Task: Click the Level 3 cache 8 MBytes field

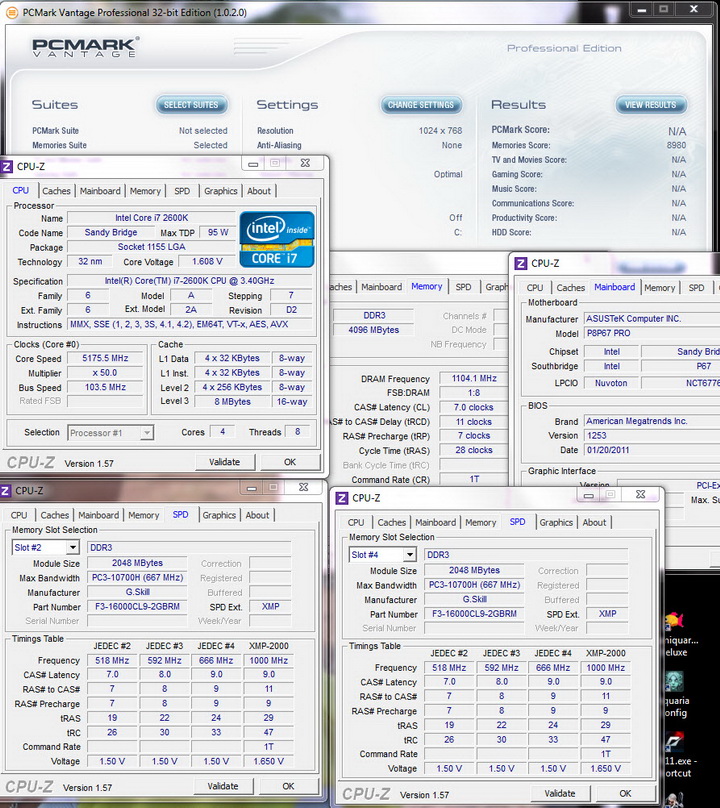Action: pos(232,401)
